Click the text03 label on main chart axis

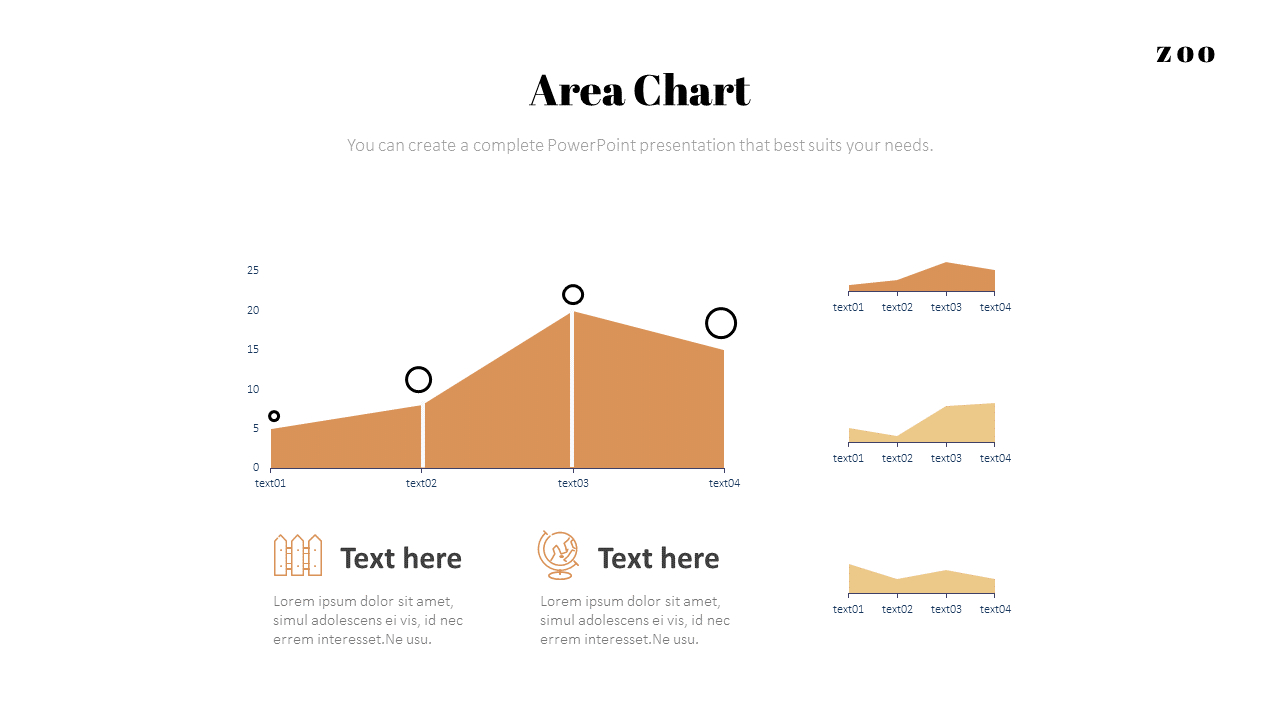click(573, 484)
